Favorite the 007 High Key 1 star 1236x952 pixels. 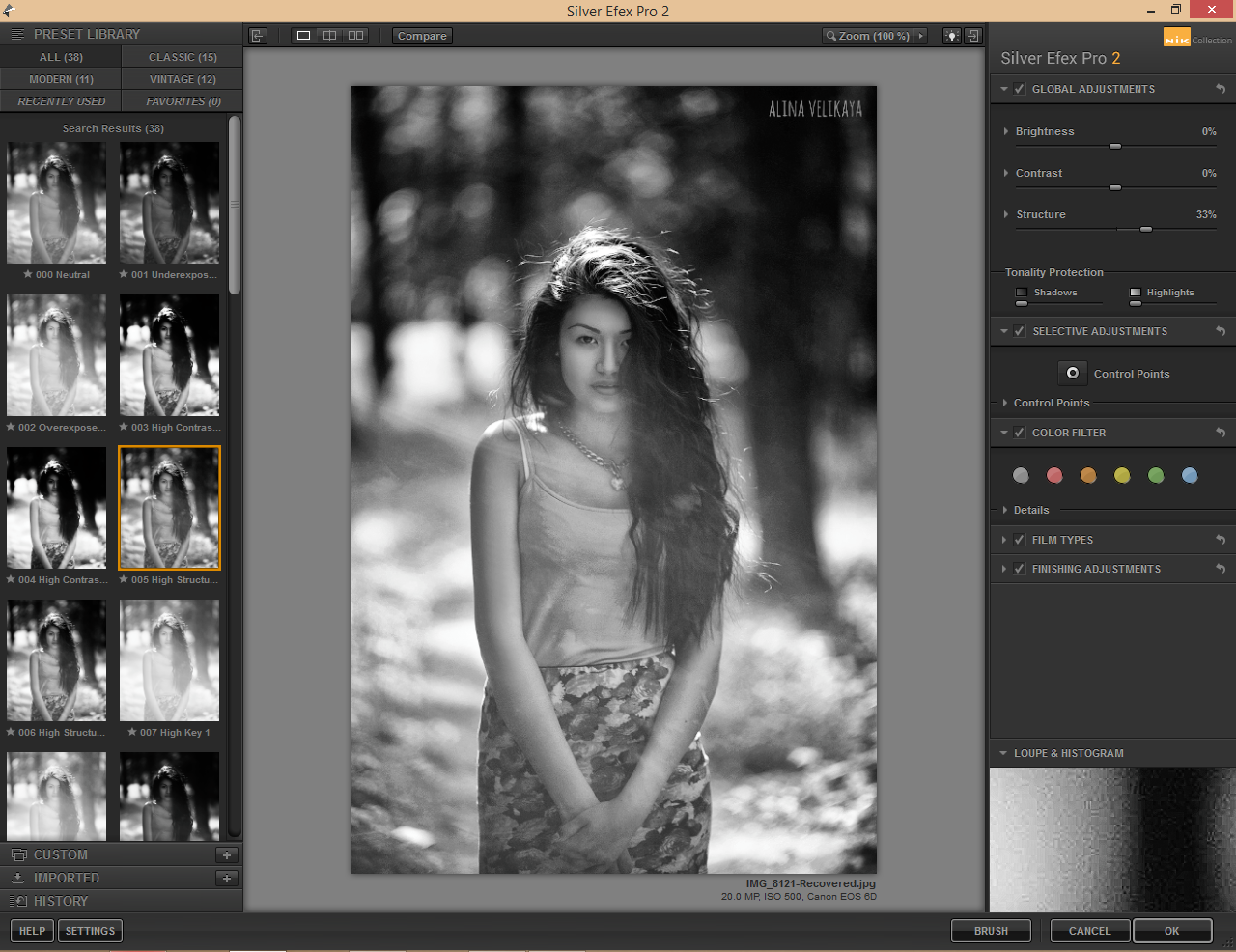tap(131, 733)
